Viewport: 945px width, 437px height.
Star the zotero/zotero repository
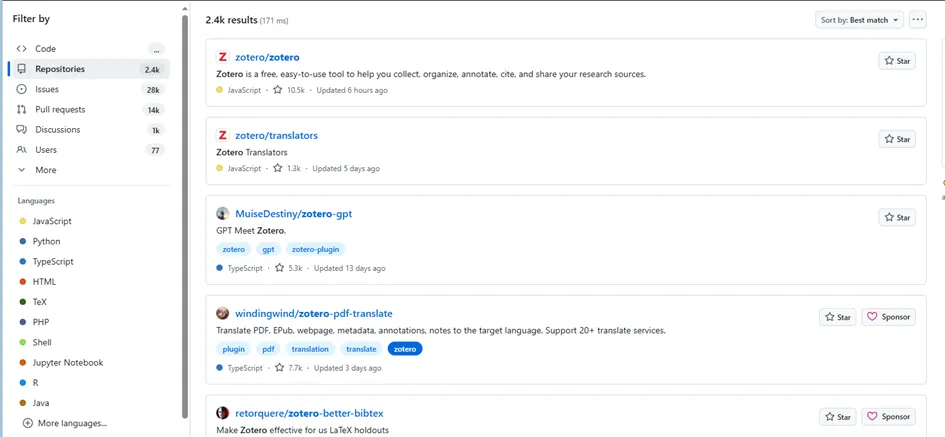tap(897, 61)
